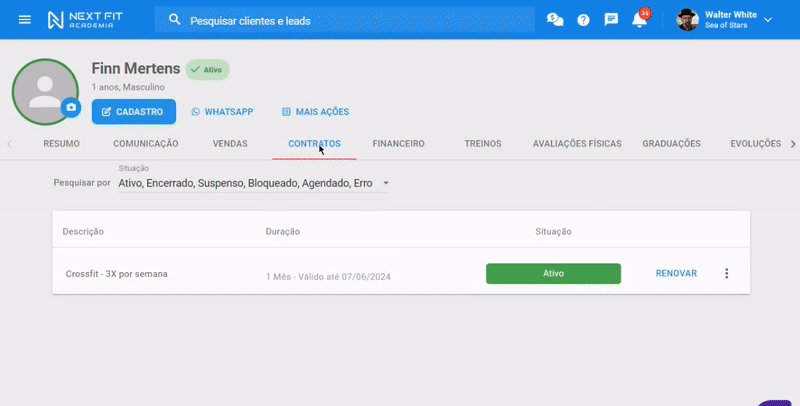Open the messages chat icon
The image size is (800, 406).
tap(611, 20)
